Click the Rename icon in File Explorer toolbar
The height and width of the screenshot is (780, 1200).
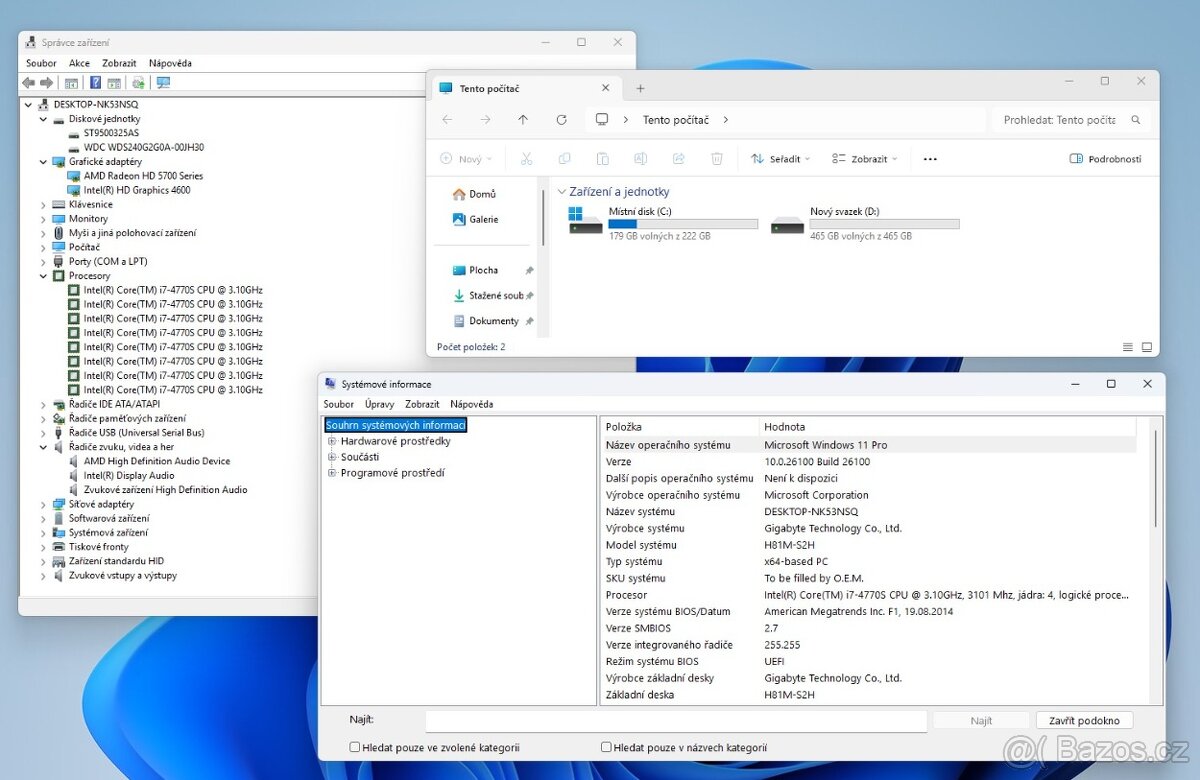[x=641, y=158]
